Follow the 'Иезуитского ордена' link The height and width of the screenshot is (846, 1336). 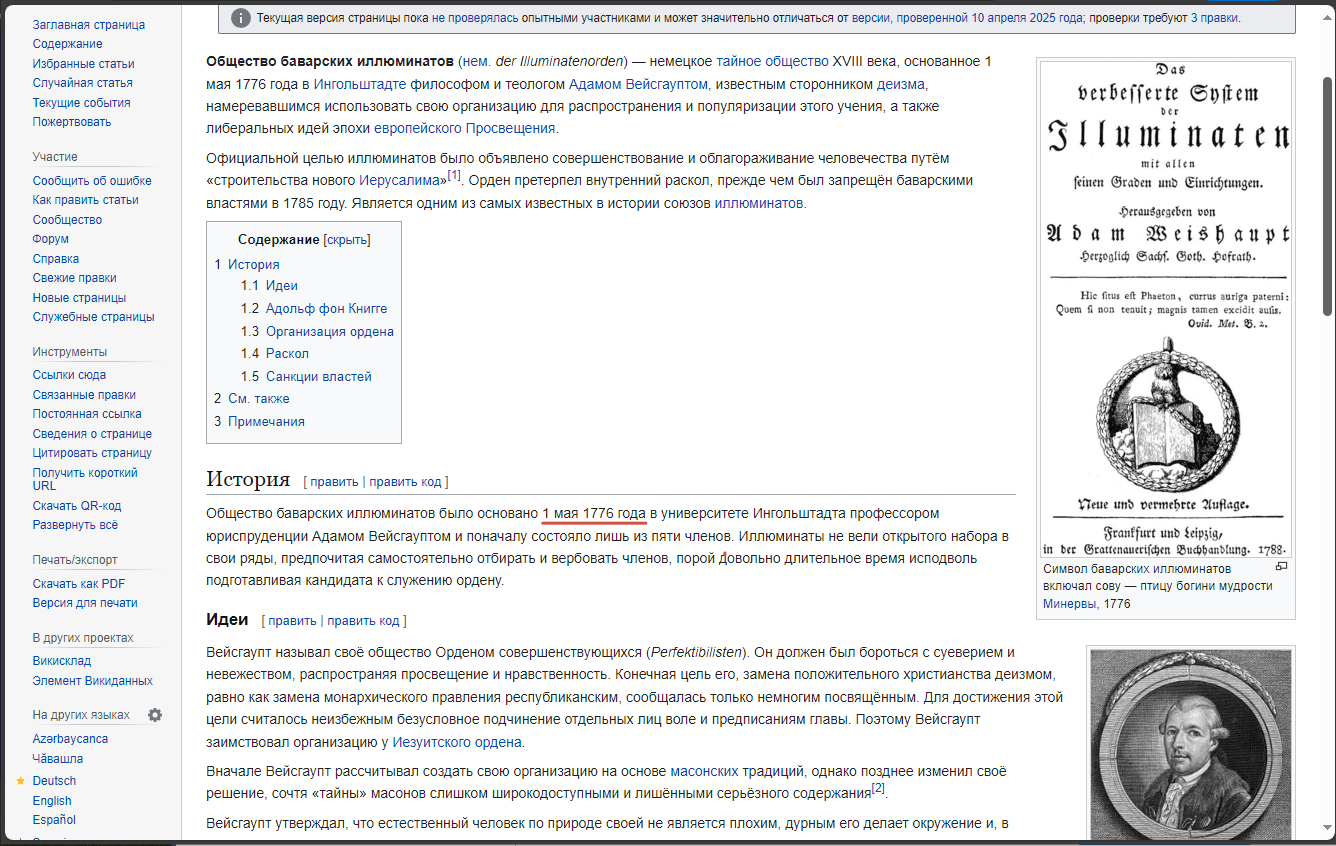[457, 743]
